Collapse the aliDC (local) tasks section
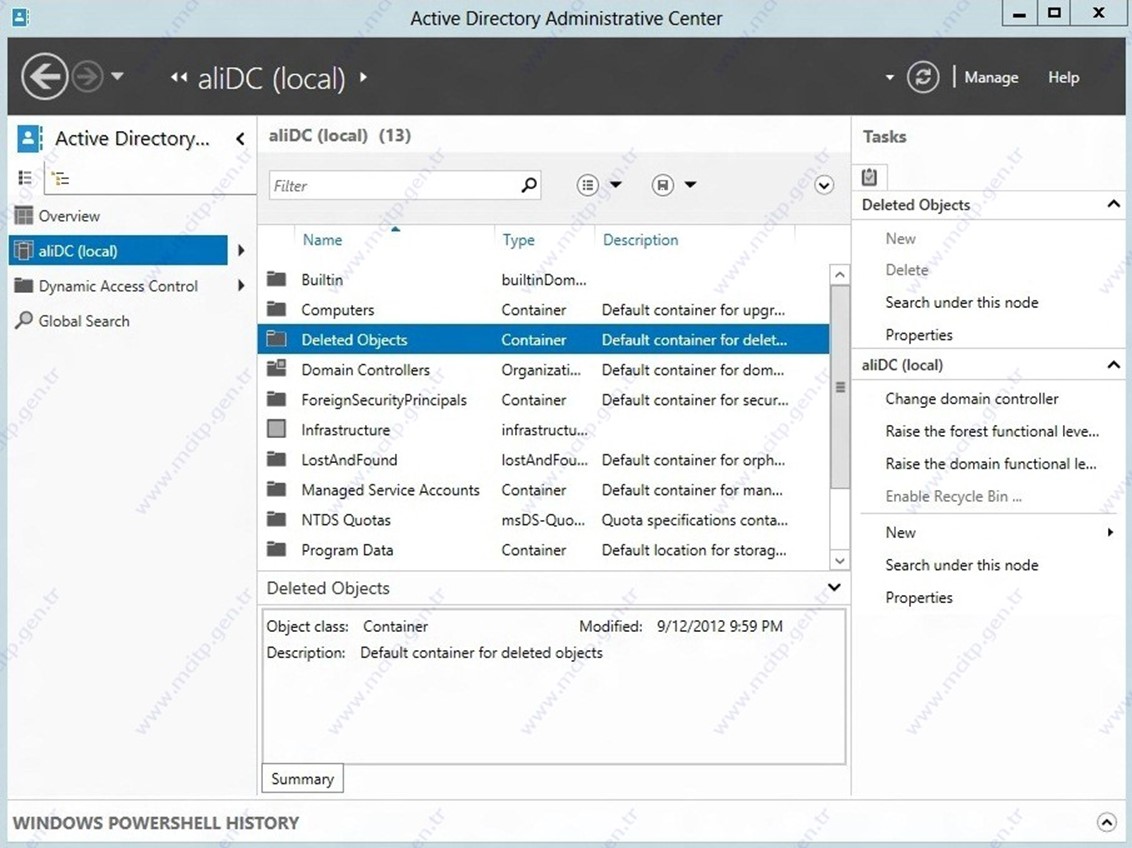 [x=1113, y=364]
